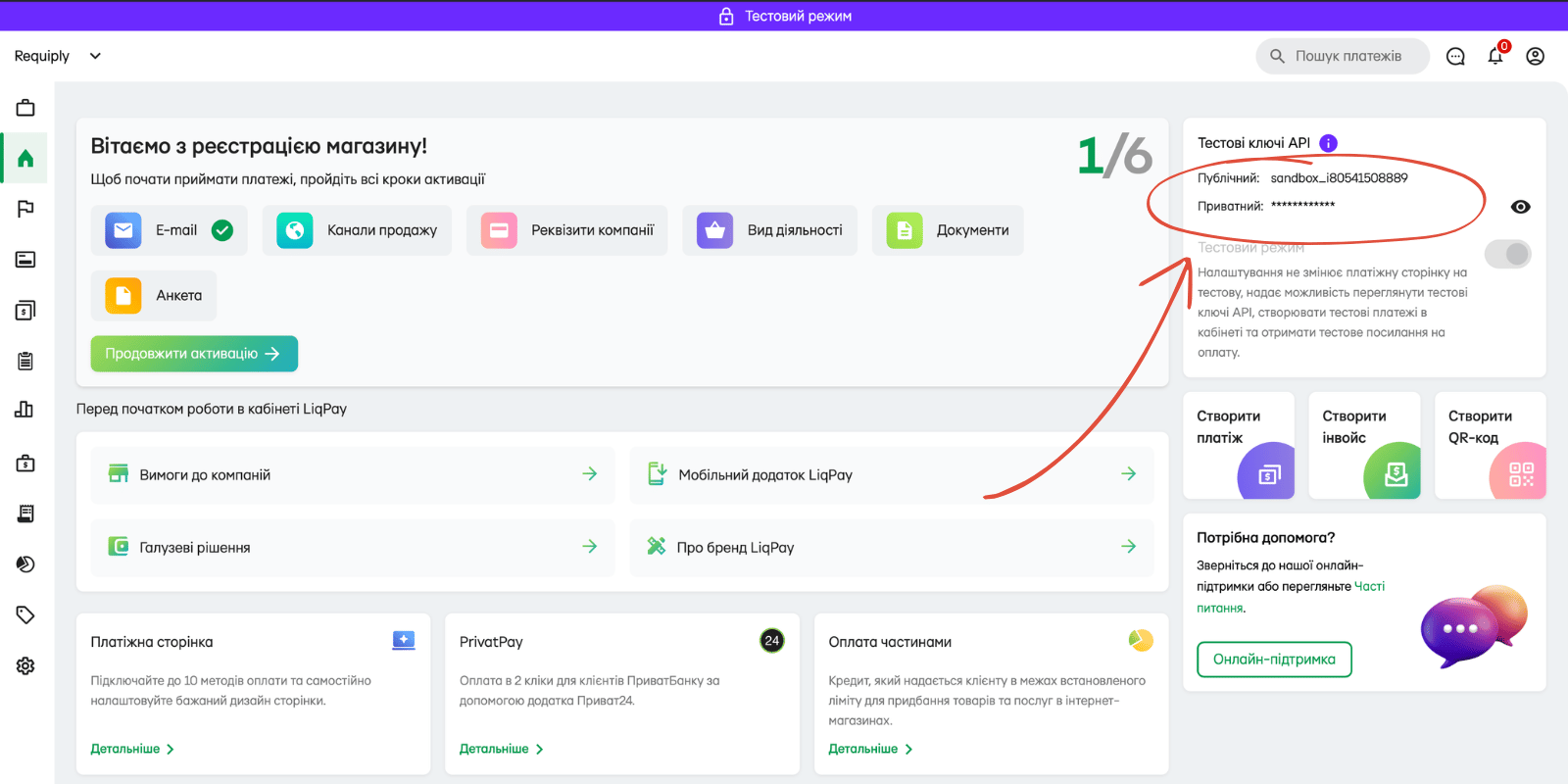Expand the Requiply store dropdown

(95, 56)
